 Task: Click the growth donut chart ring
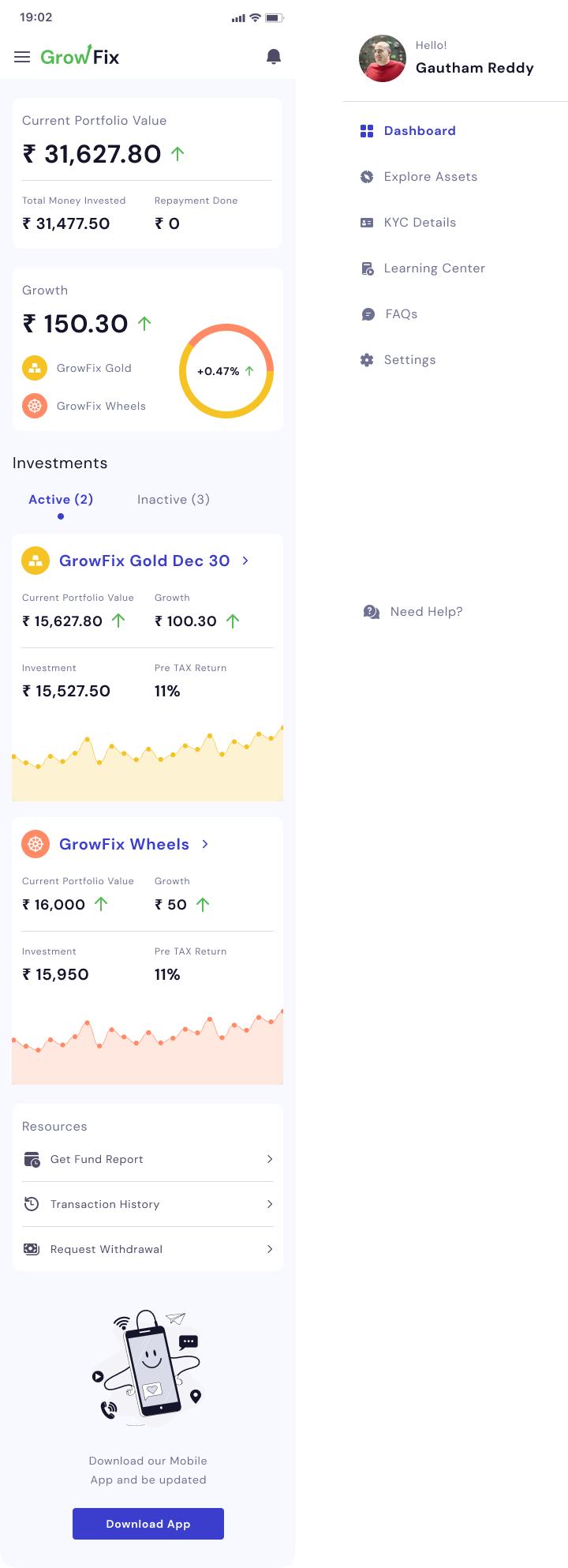pos(226,371)
